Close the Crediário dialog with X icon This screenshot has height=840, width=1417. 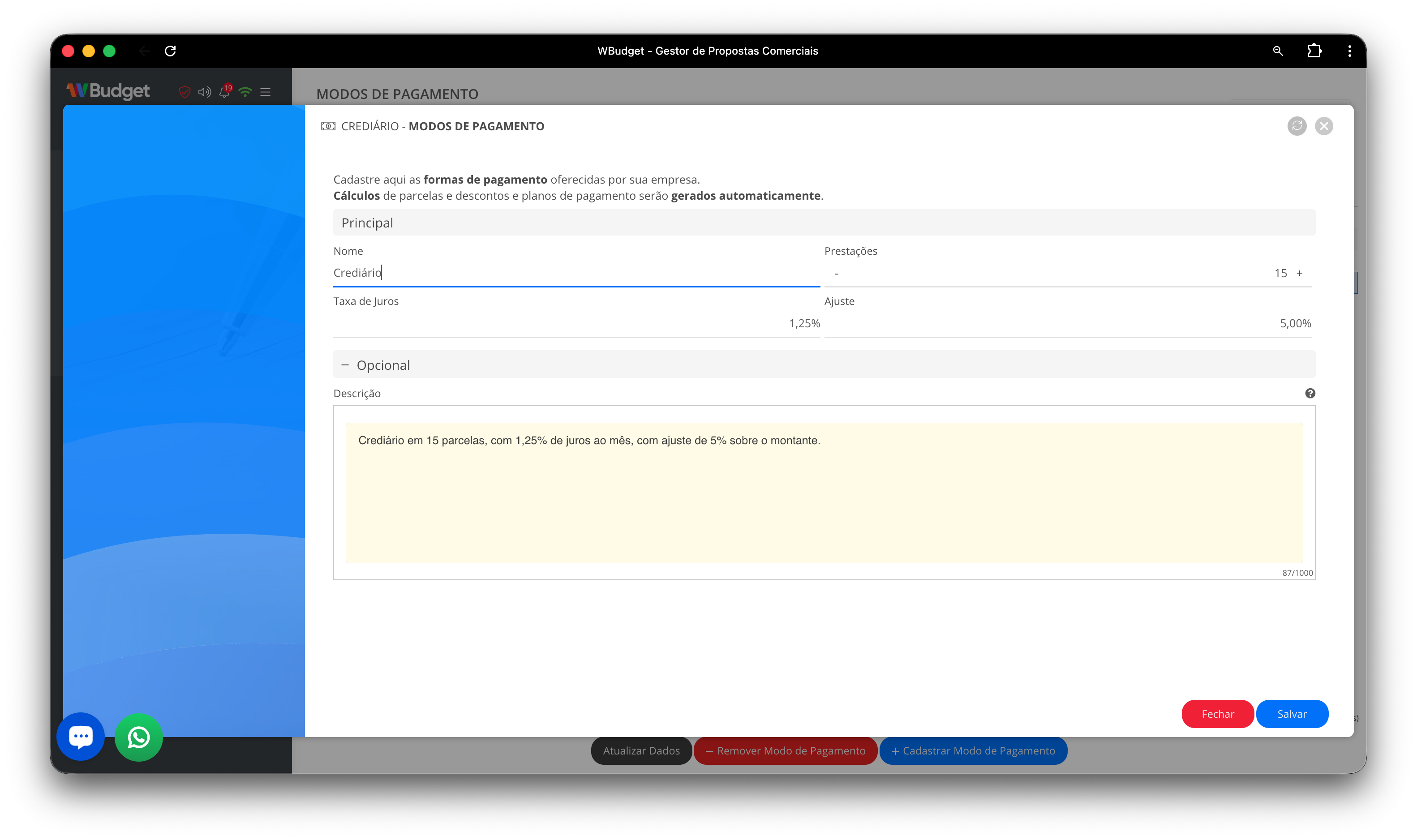point(1323,126)
